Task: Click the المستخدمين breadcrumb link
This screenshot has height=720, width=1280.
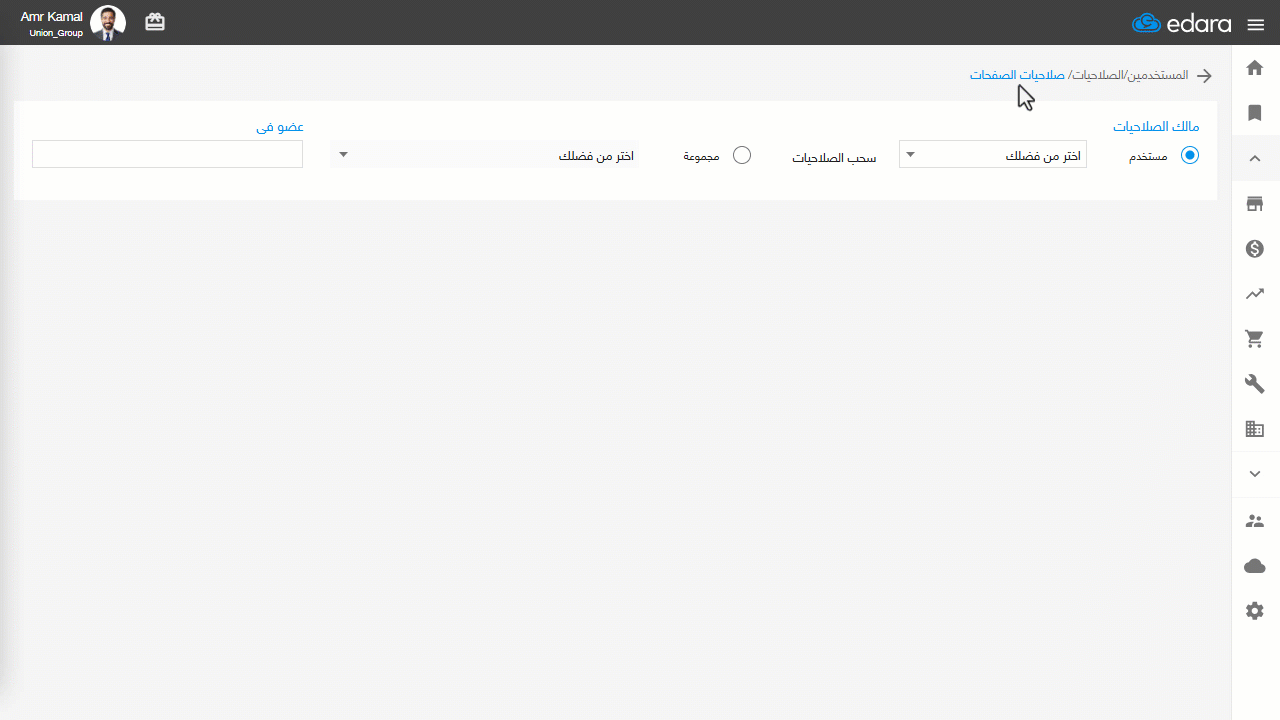Action: [1158, 75]
